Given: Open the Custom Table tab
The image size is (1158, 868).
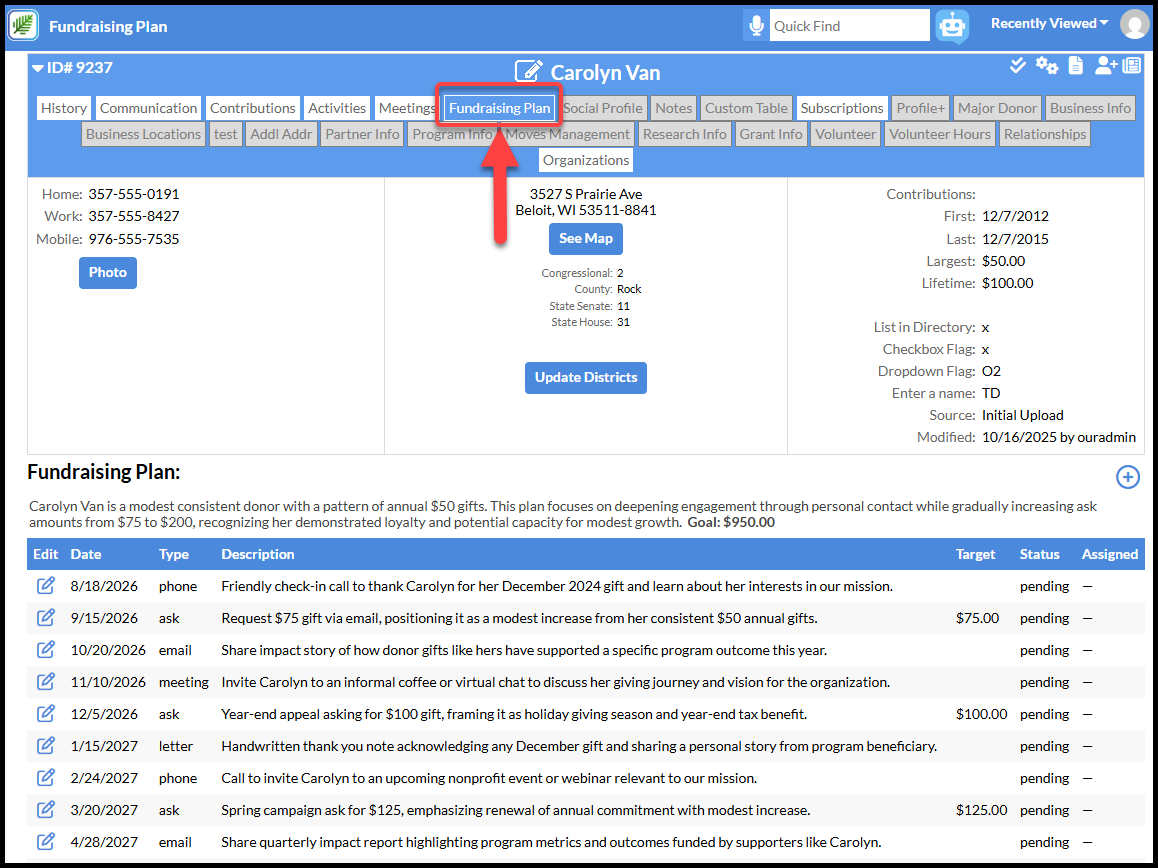Looking at the screenshot, I should (x=746, y=108).
